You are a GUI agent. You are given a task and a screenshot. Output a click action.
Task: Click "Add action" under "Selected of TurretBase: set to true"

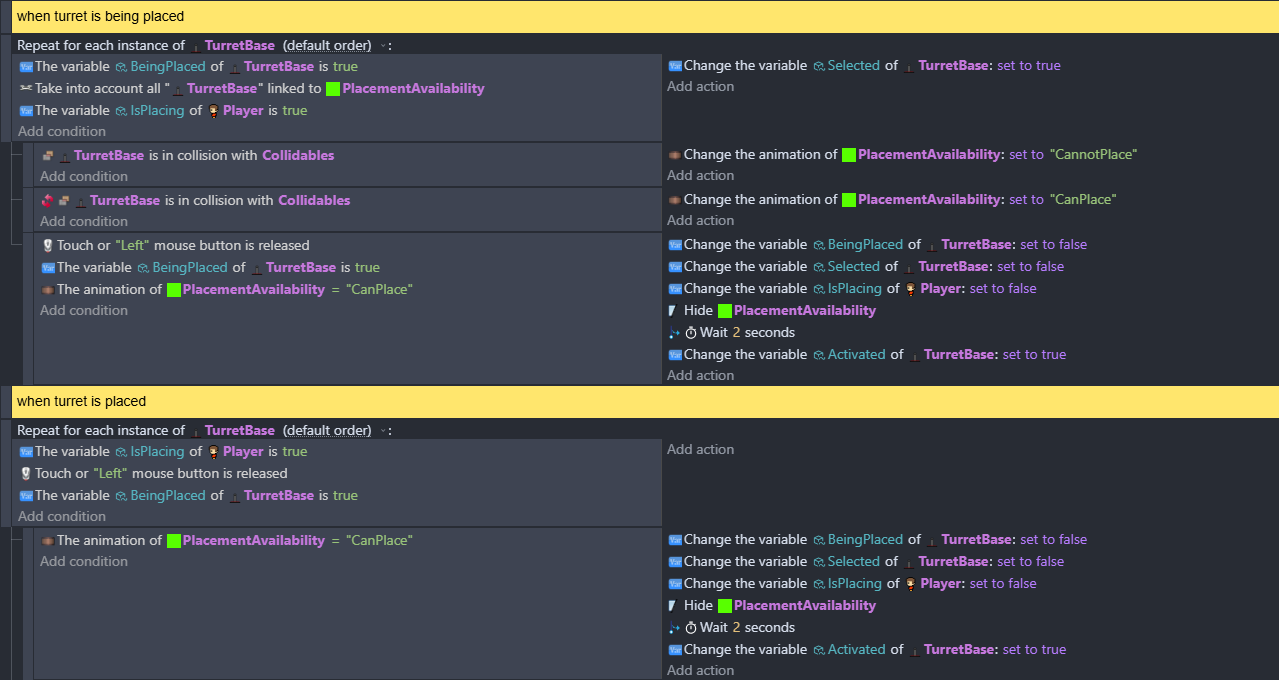(700, 86)
